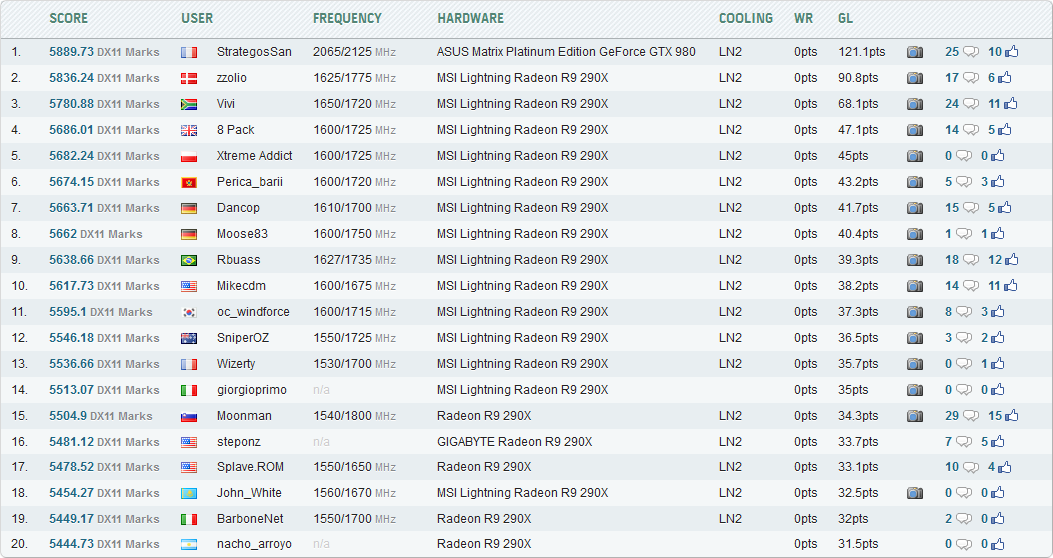Image resolution: width=1053 pixels, height=558 pixels.
Task: Open comments bubble for StrategosSan (25)
Action: coord(970,52)
